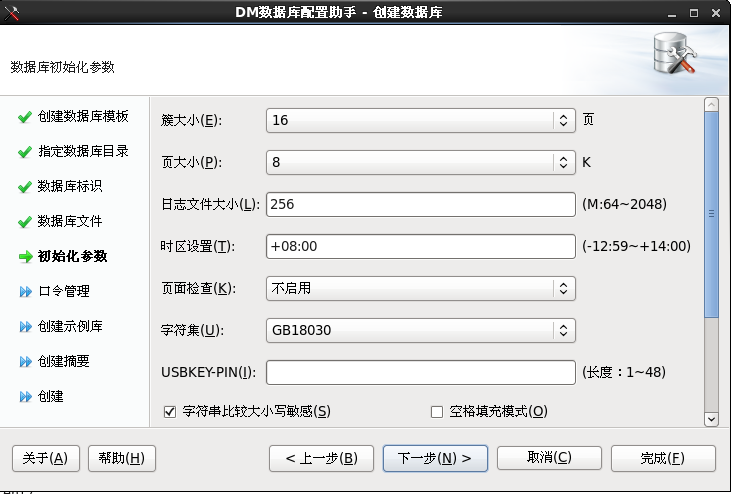Click the blue double-arrow icon beside 创建
Image resolution: width=738 pixels, height=494 pixels.
25,397
